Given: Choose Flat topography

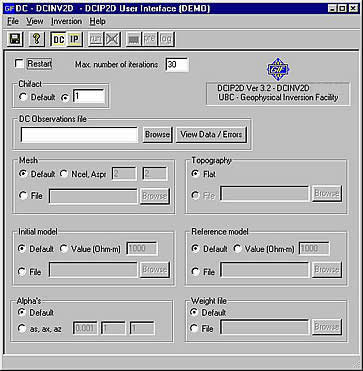Looking at the screenshot, I should pyautogui.click(x=195, y=174).
